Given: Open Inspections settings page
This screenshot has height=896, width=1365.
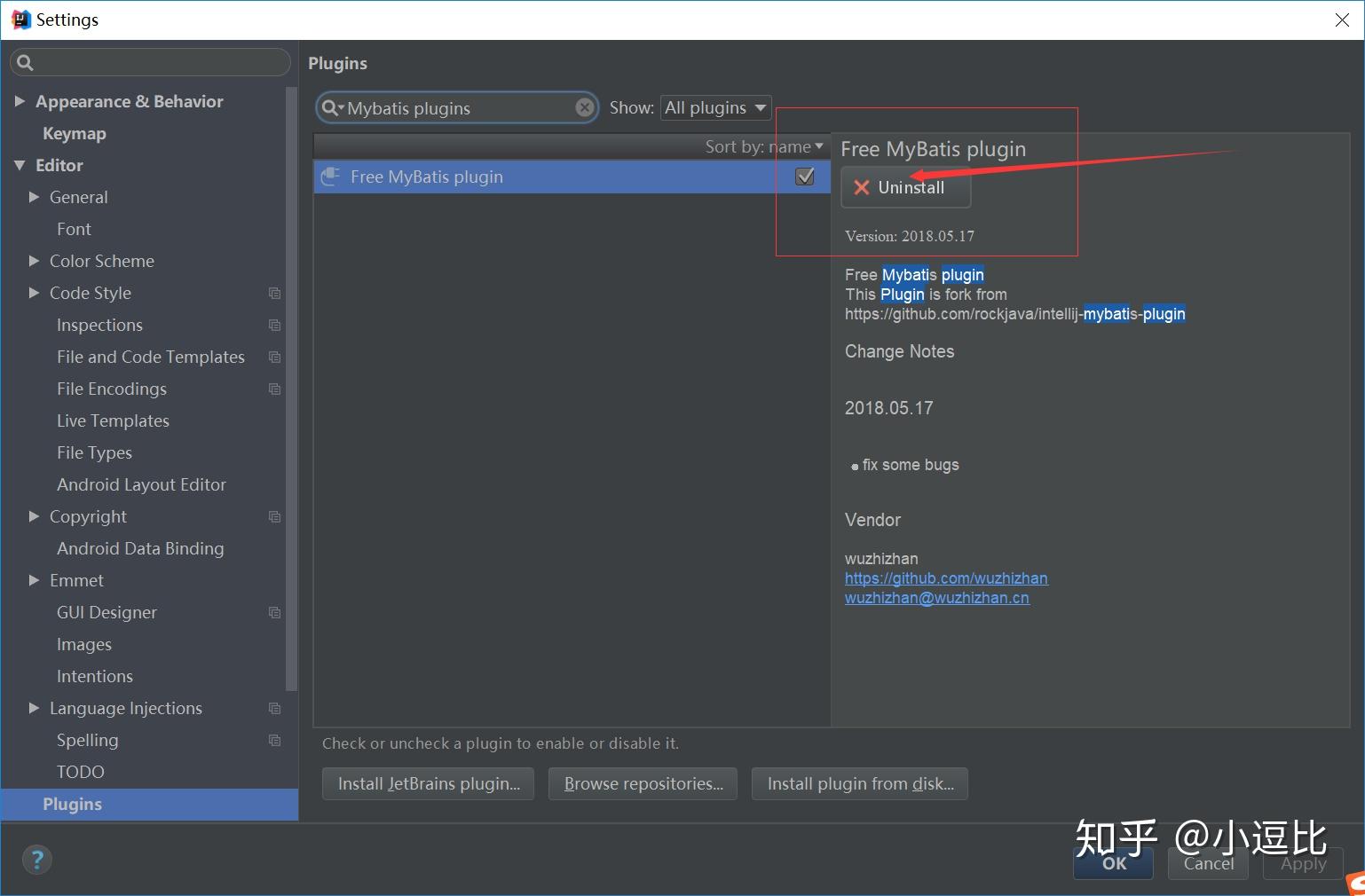Looking at the screenshot, I should [x=99, y=325].
